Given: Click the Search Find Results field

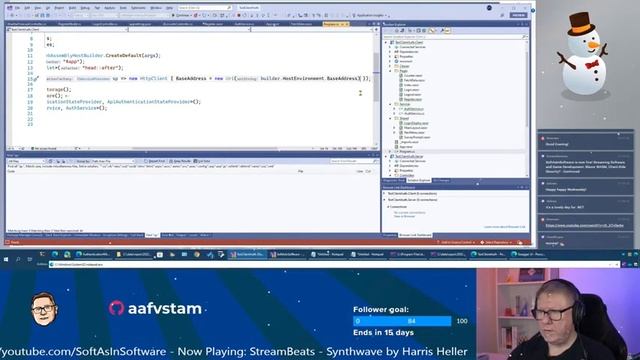Looking at the screenshot, I should [x=354, y=161].
